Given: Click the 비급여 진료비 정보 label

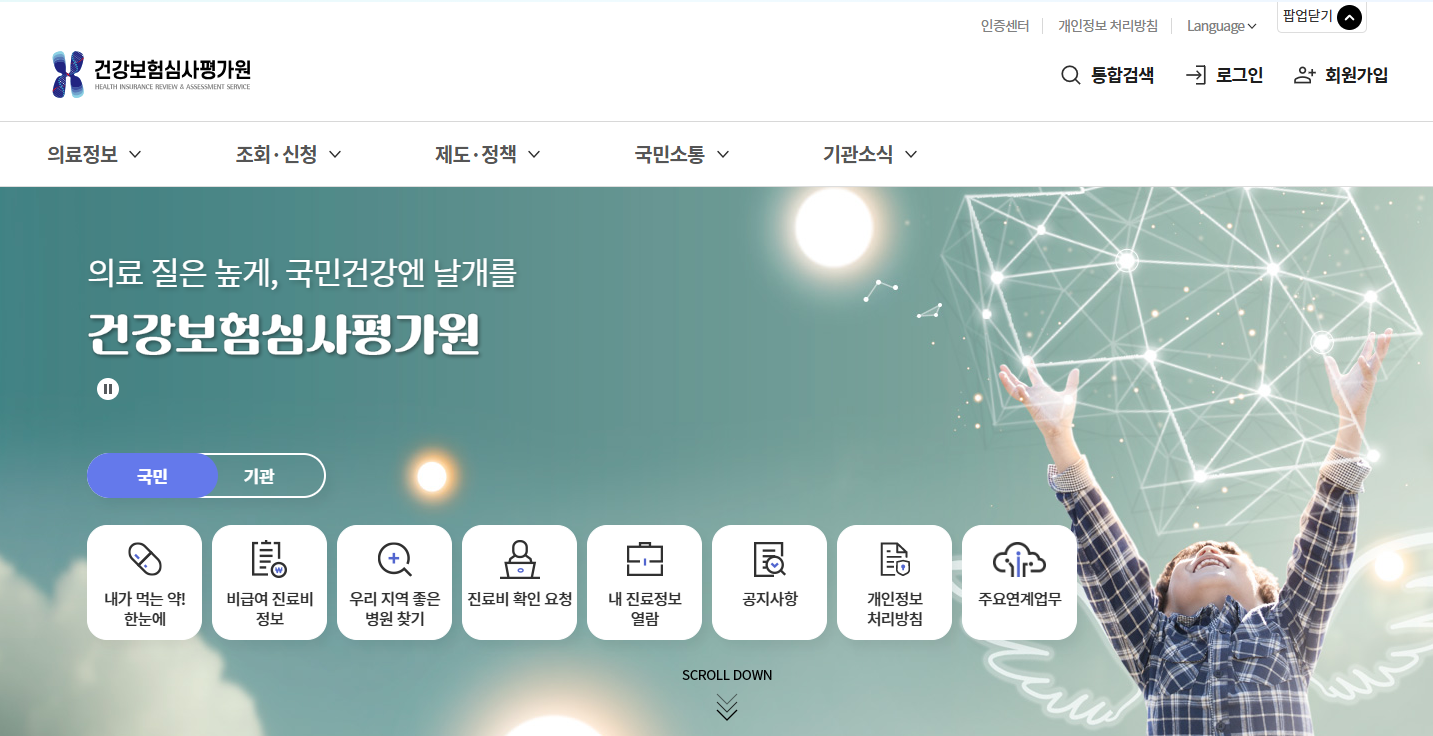Looking at the screenshot, I should tap(270, 609).
